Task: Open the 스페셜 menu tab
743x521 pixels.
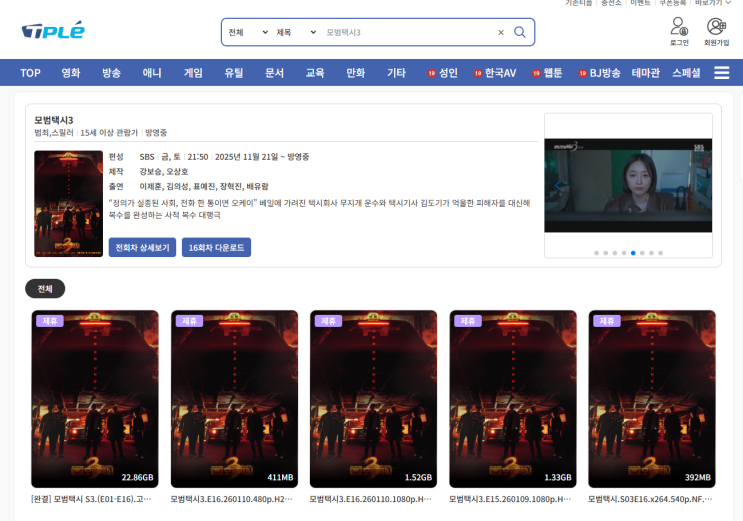Action: [x=686, y=73]
